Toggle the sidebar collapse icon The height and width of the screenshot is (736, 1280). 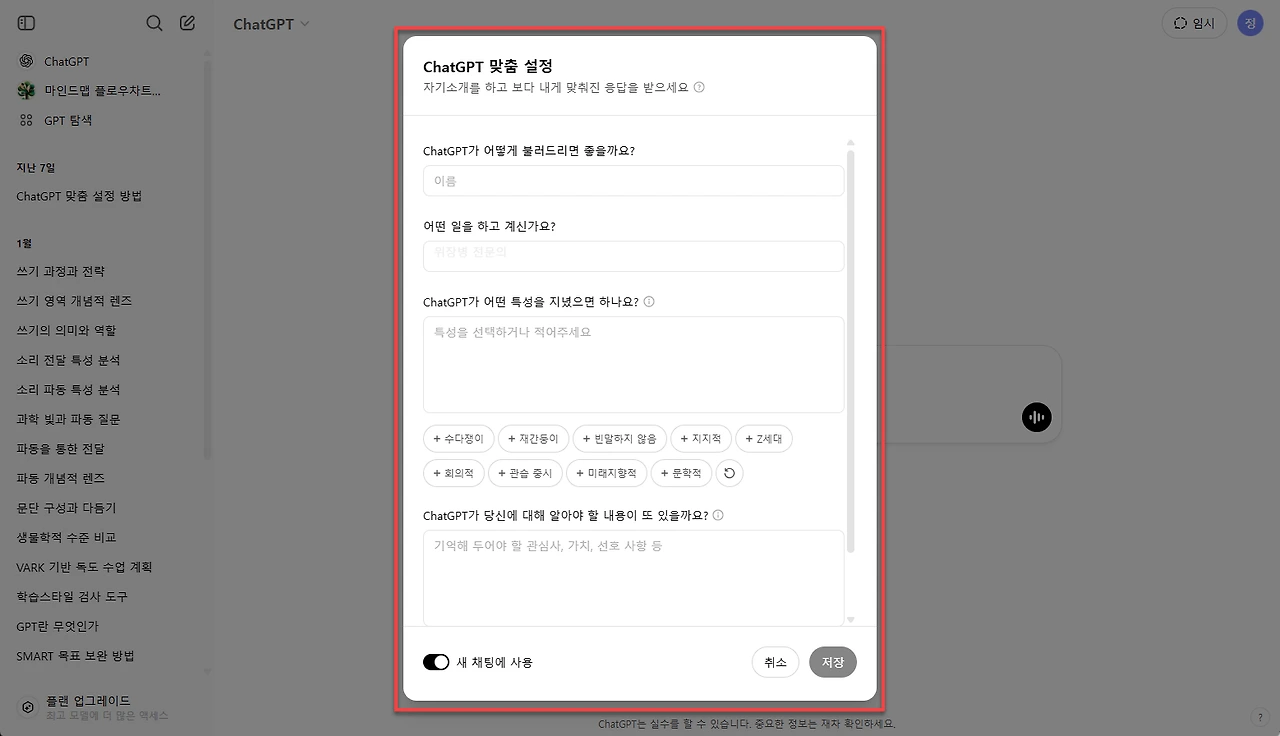(x=27, y=23)
